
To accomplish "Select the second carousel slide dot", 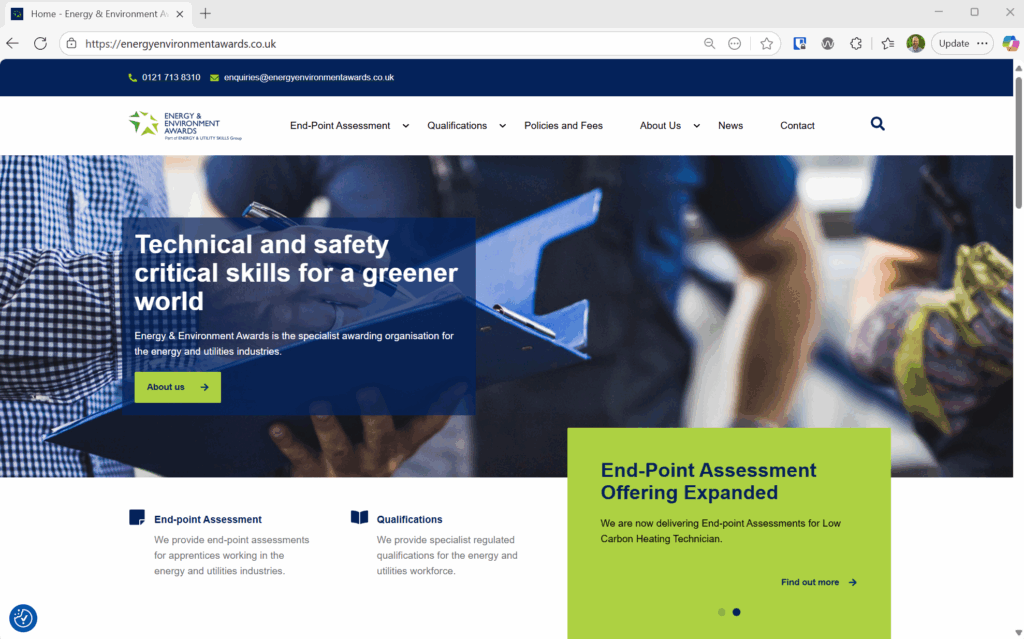I will coord(737,612).
